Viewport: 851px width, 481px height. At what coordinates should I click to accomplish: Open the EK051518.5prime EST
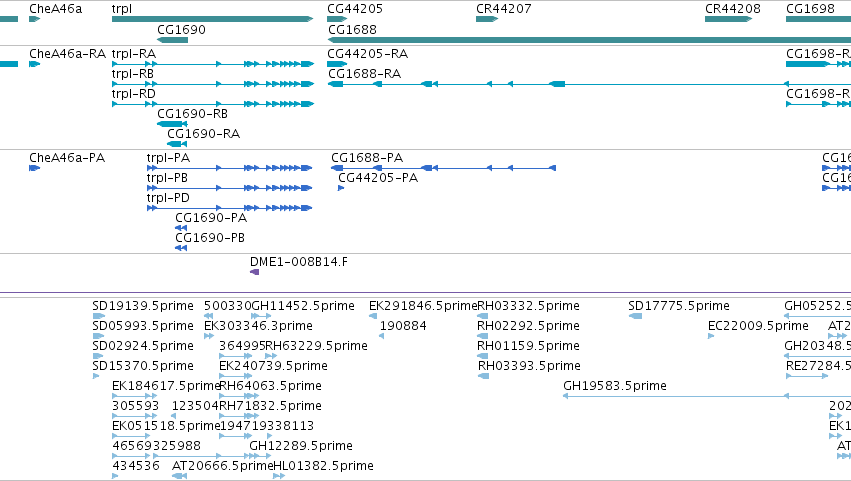click(131, 436)
